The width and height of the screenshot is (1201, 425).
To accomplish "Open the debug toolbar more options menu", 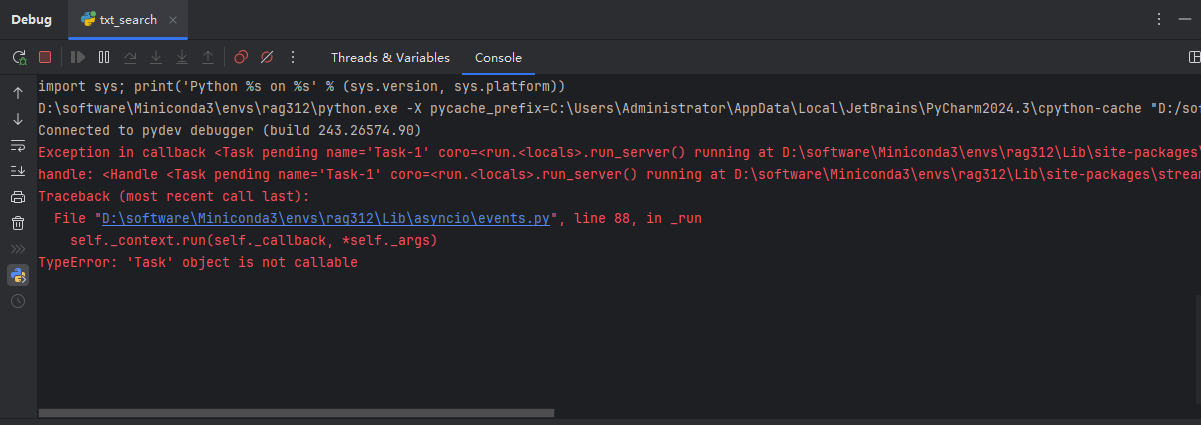I will tap(293, 57).
